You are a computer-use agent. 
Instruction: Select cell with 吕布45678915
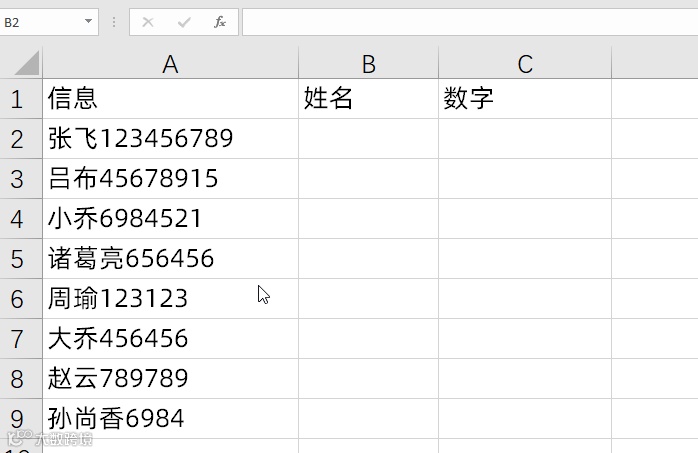170,178
